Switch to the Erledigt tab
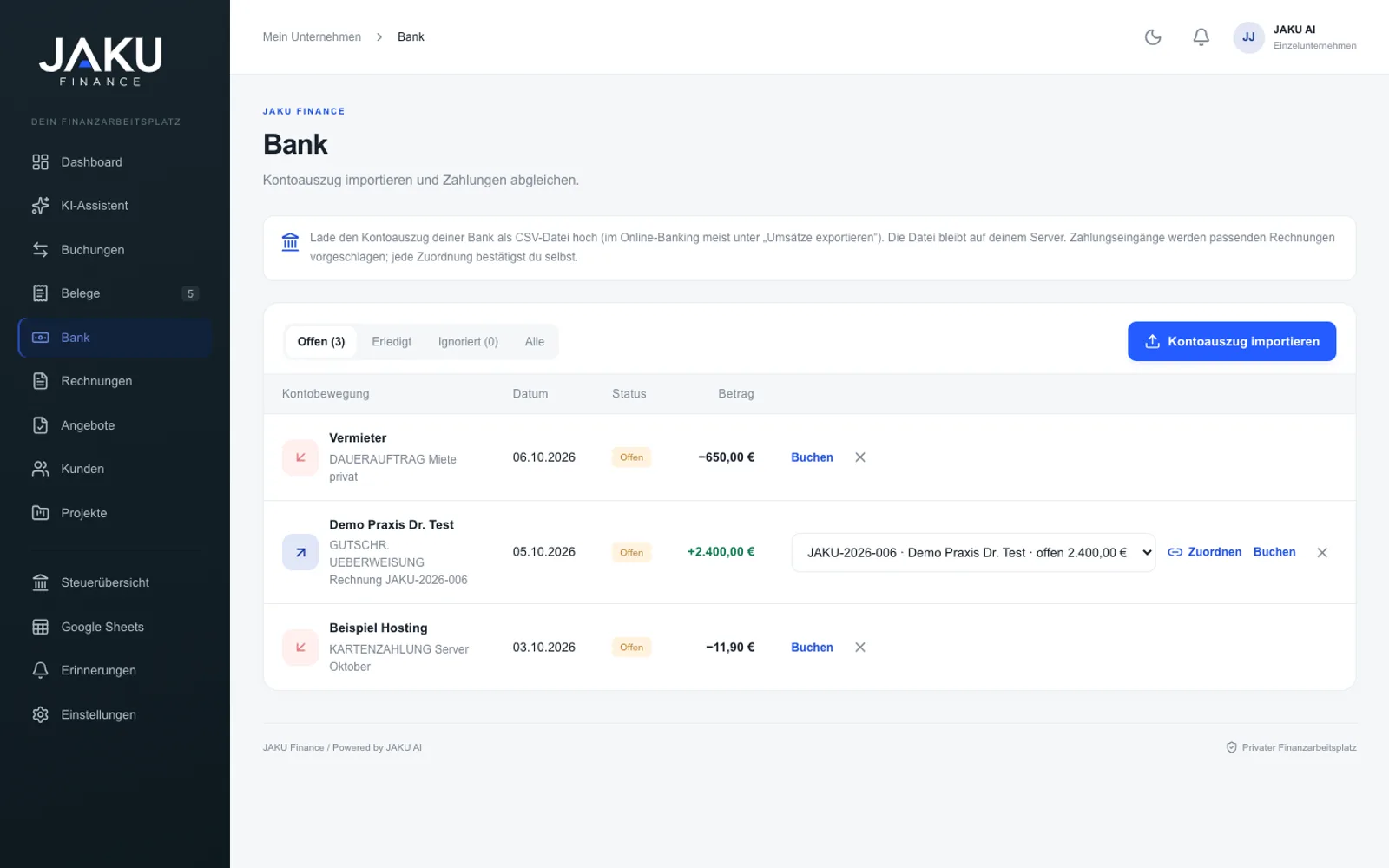Viewport: 1389px width, 868px height. (392, 342)
